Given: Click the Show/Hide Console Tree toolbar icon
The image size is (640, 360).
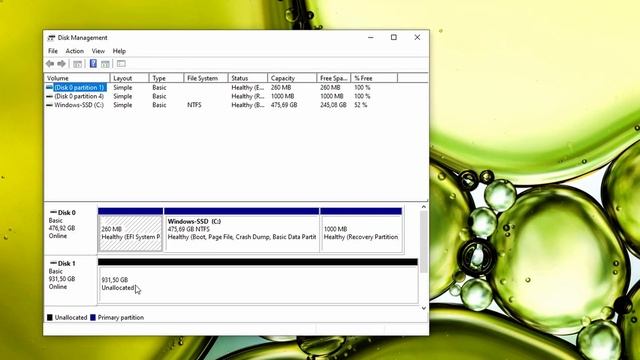Looking at the screenshot, I should point(78,64).
